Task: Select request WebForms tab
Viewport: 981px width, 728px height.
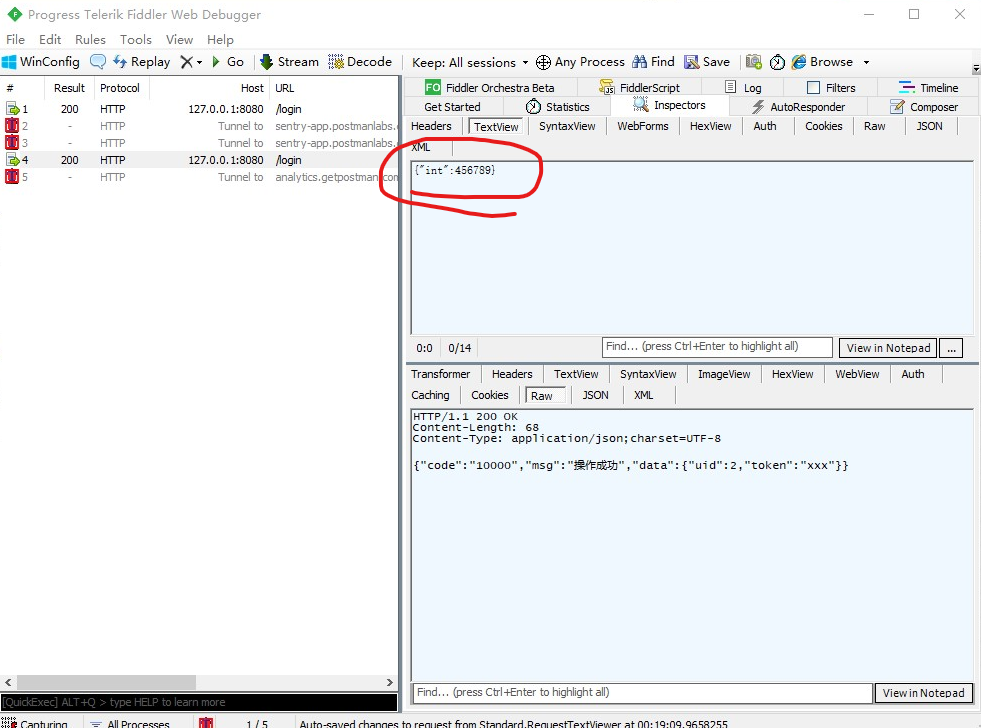Action: [x=643, y=126]
